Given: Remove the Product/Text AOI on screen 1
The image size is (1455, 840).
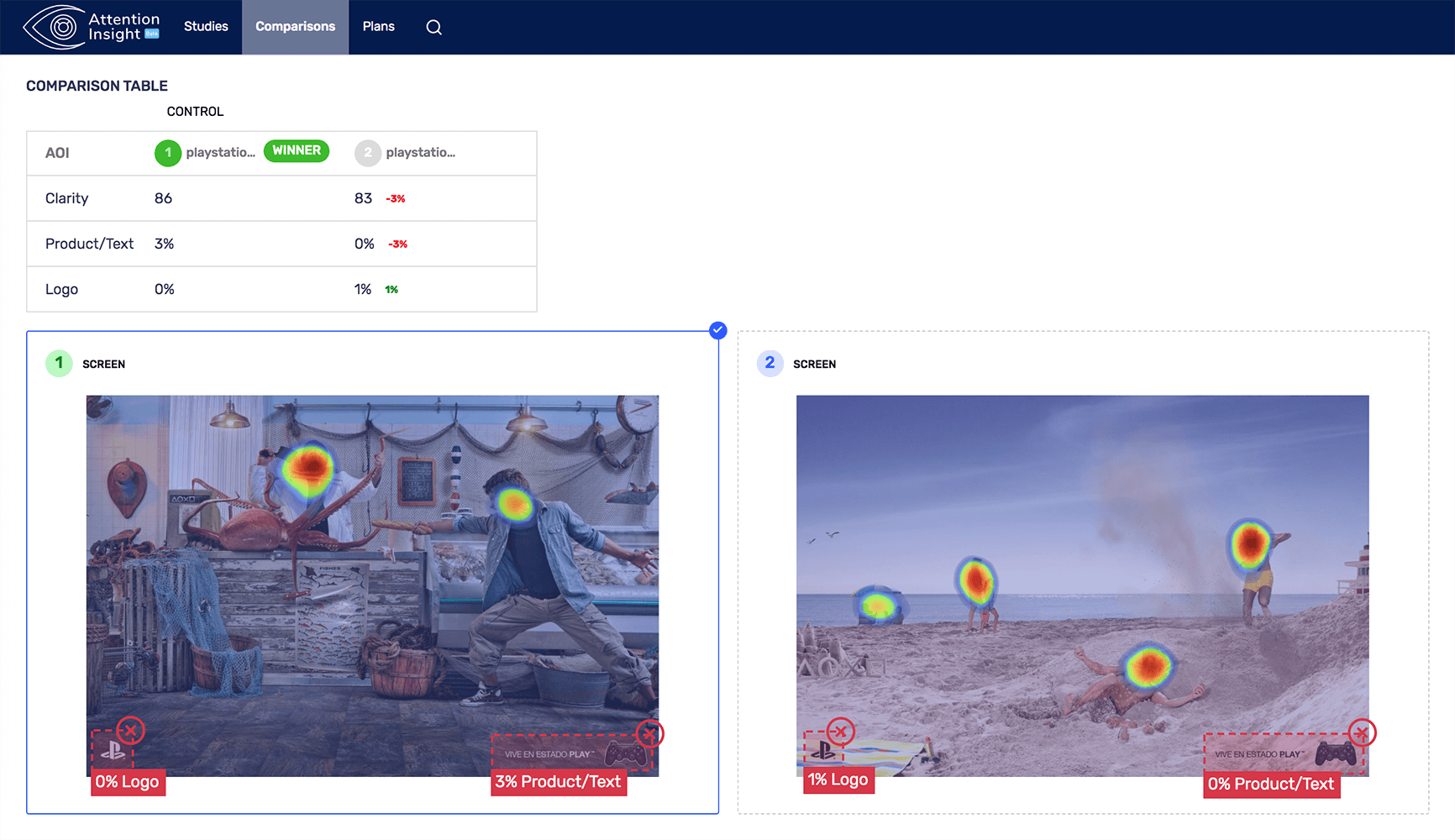Looking at the screenshot, I should coord(649,734).
